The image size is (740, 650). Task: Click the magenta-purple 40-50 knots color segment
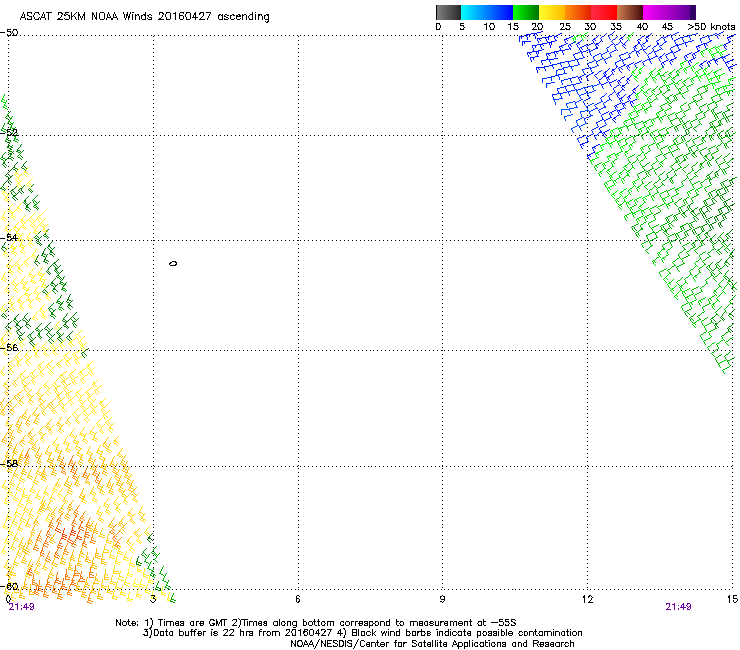point(669,12)
